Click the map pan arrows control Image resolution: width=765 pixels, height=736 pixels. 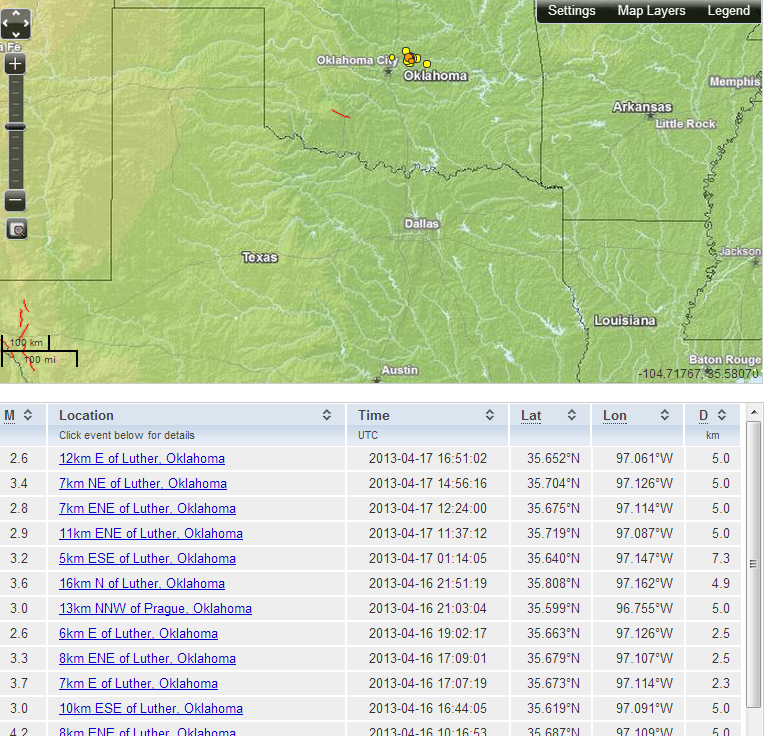click(x=16, y=23)
